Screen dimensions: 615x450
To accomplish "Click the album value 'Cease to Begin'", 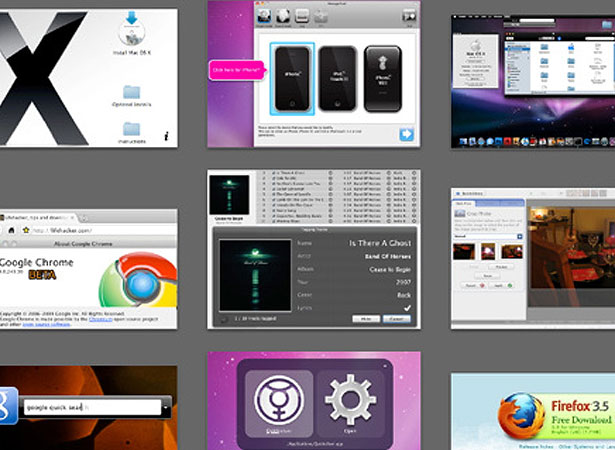I will coord(390,270).
